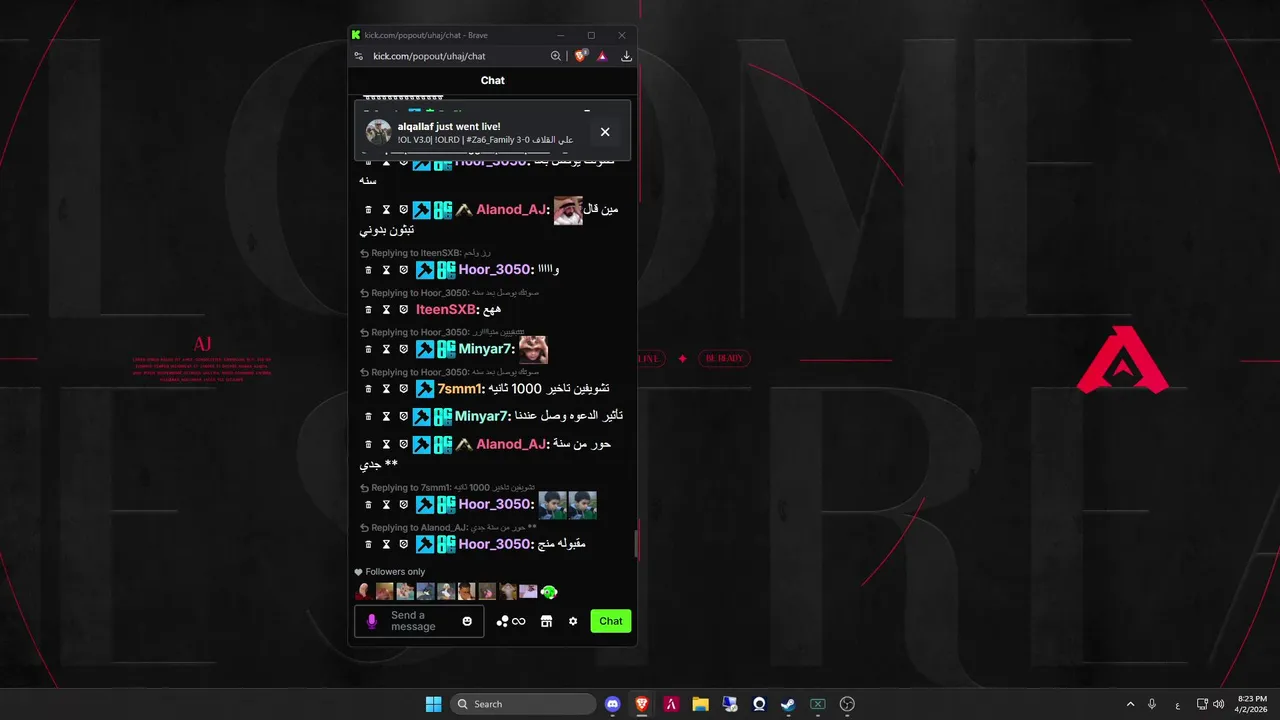Viewport: 1280px width, 720px height.
Task: Expand hidden system tray icons
Action: click(1130, 704)
